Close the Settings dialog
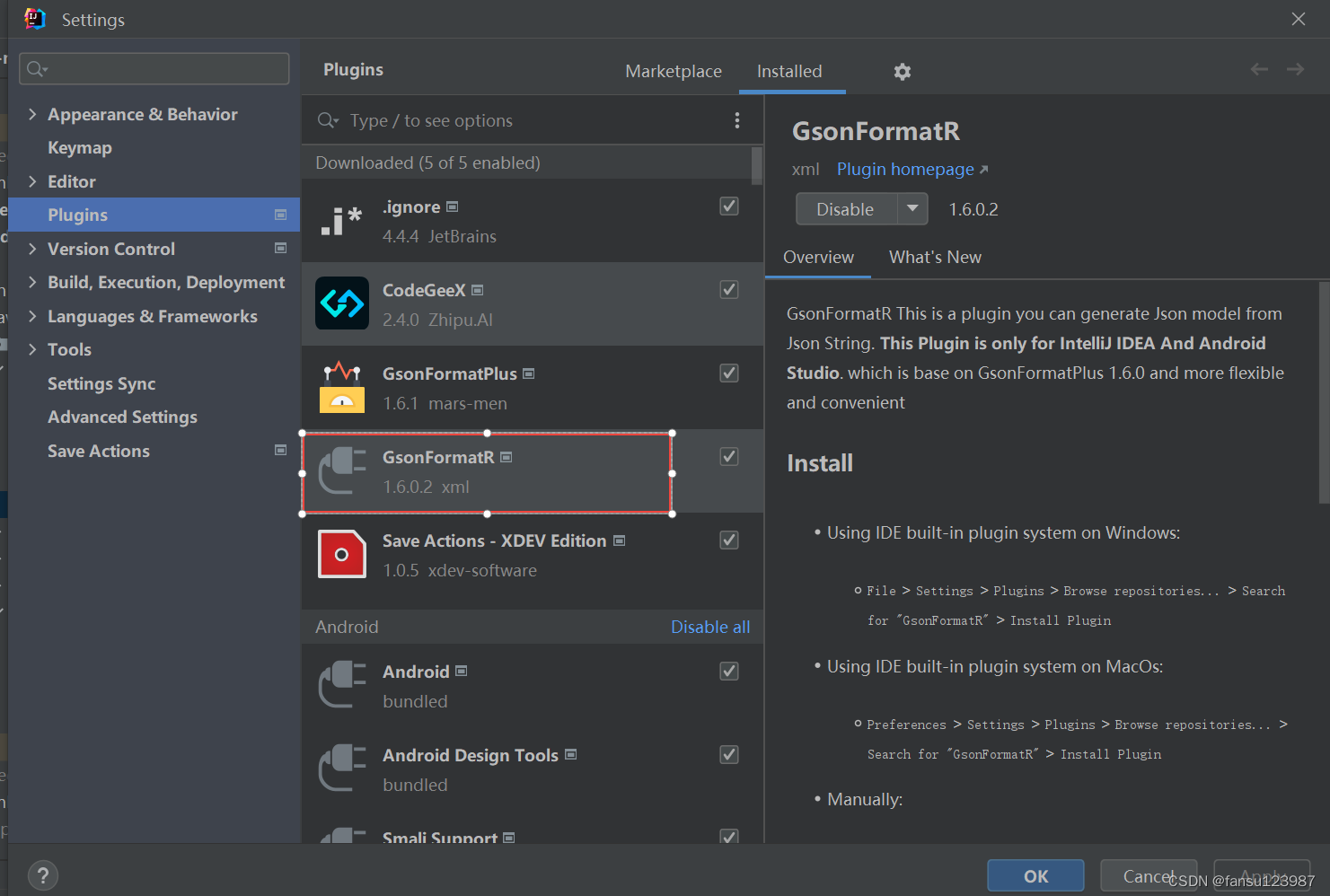 pos(1299,19)
